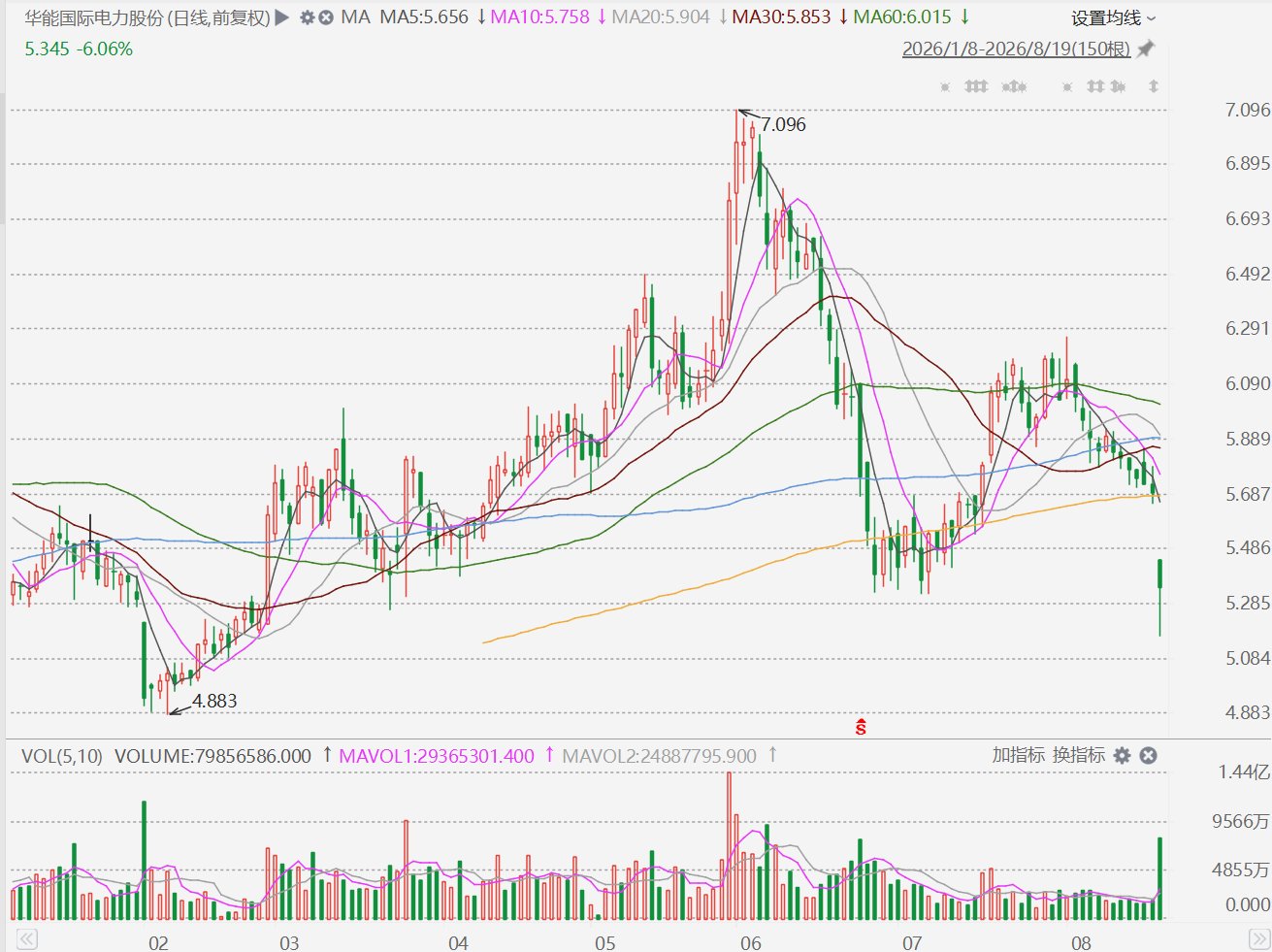The width and height of the screenshot is (1272, 952).
Task: Jump left with the double-chevron arrow
Action: (x=26, y=938)
